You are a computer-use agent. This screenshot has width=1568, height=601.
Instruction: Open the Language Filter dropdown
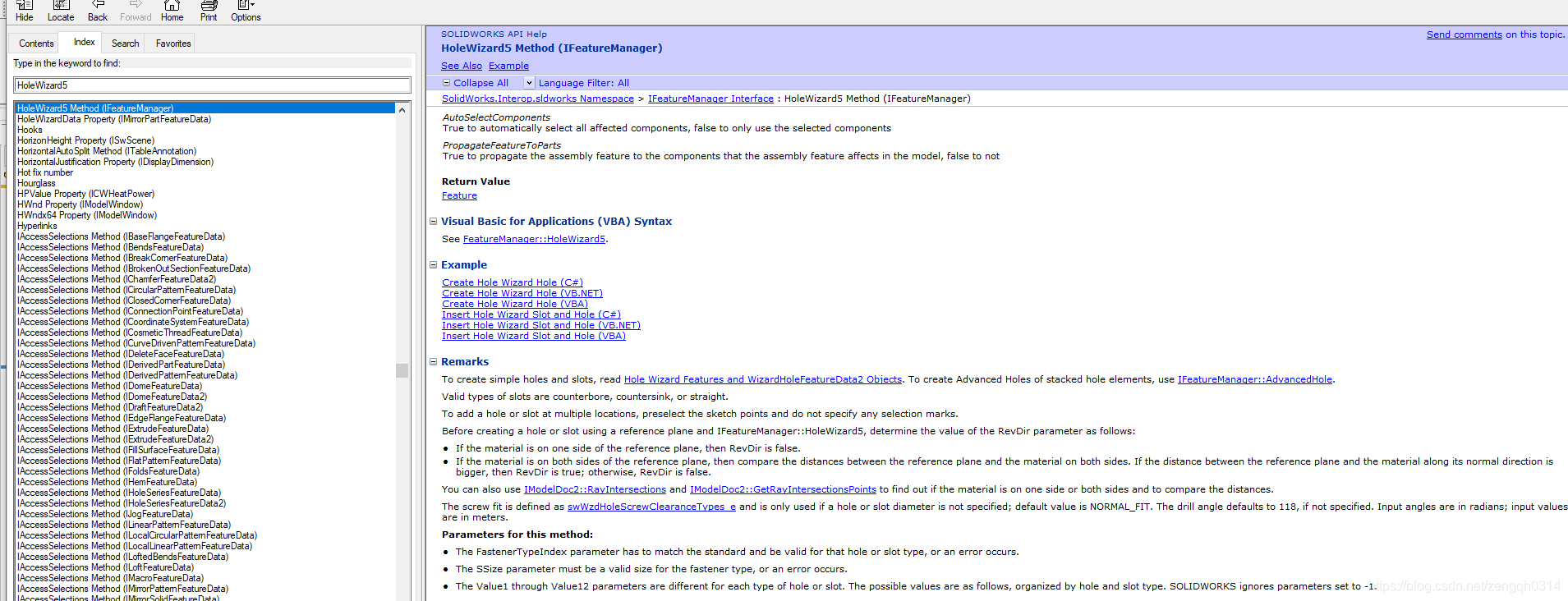[529, 83]
